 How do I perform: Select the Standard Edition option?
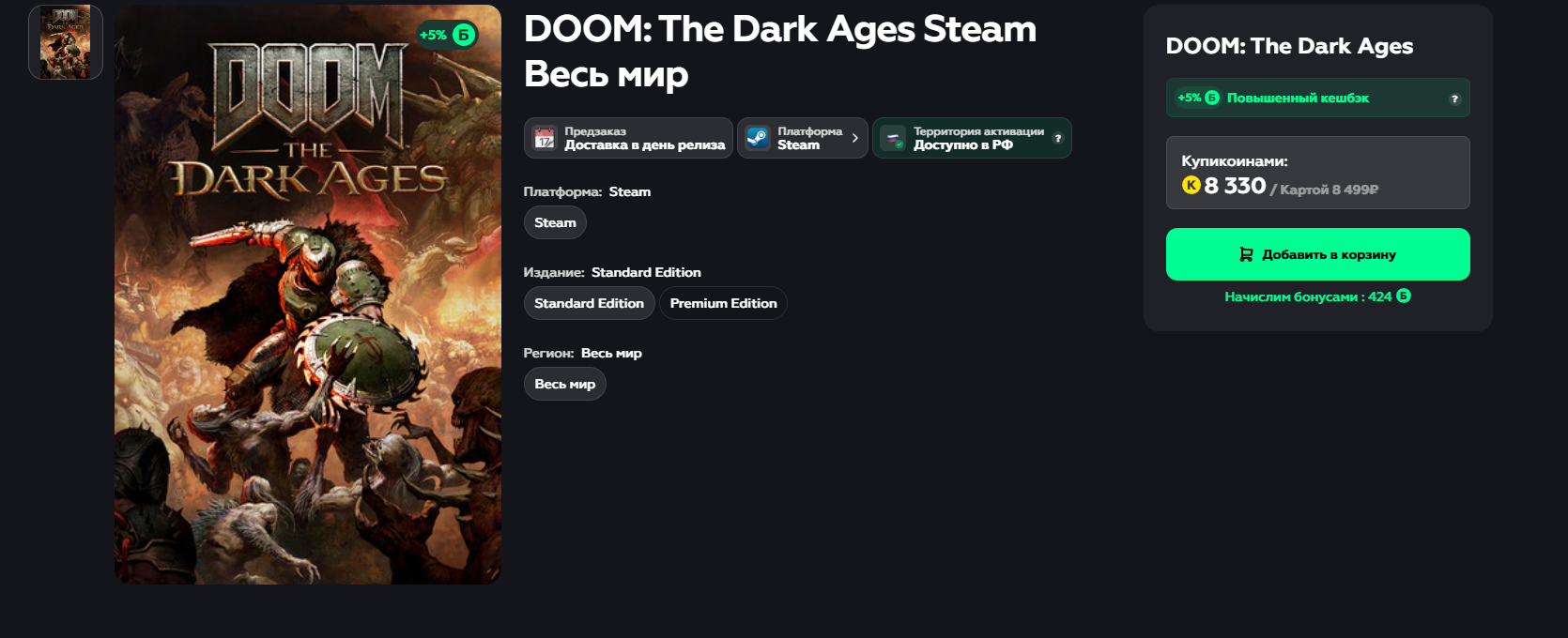click(x=589, y=303)
